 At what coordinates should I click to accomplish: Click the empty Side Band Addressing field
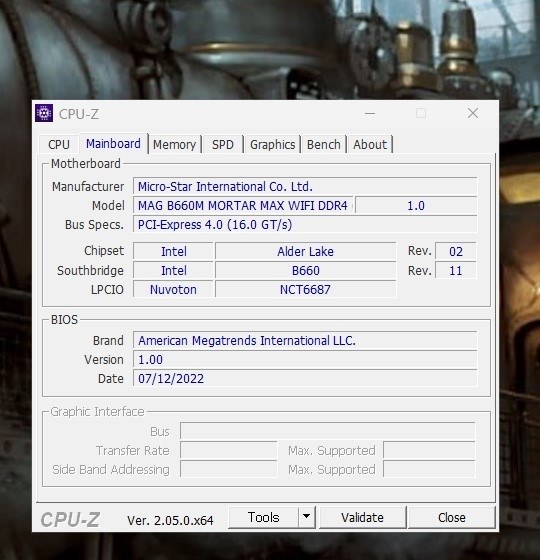tap(229, 469)
